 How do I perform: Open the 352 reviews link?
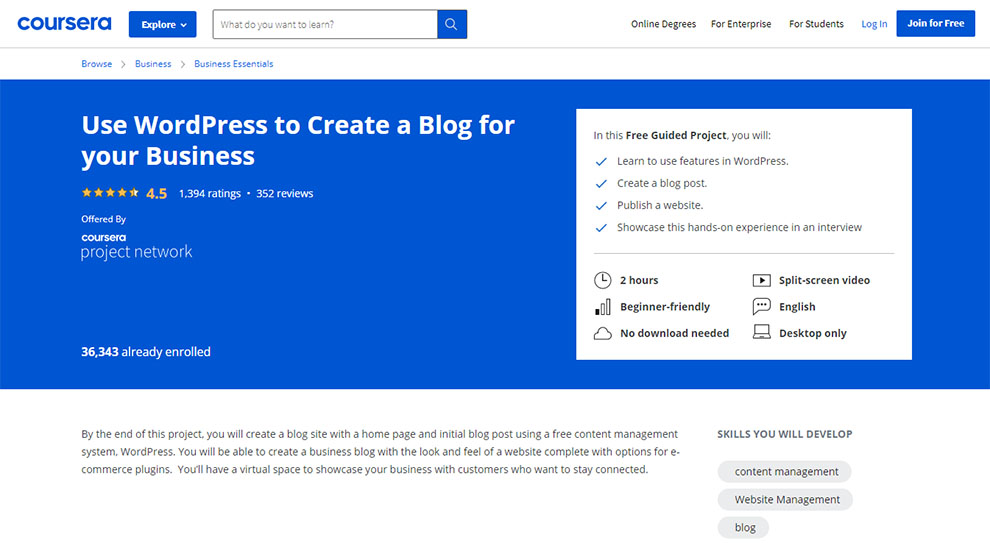click(285, 193)
